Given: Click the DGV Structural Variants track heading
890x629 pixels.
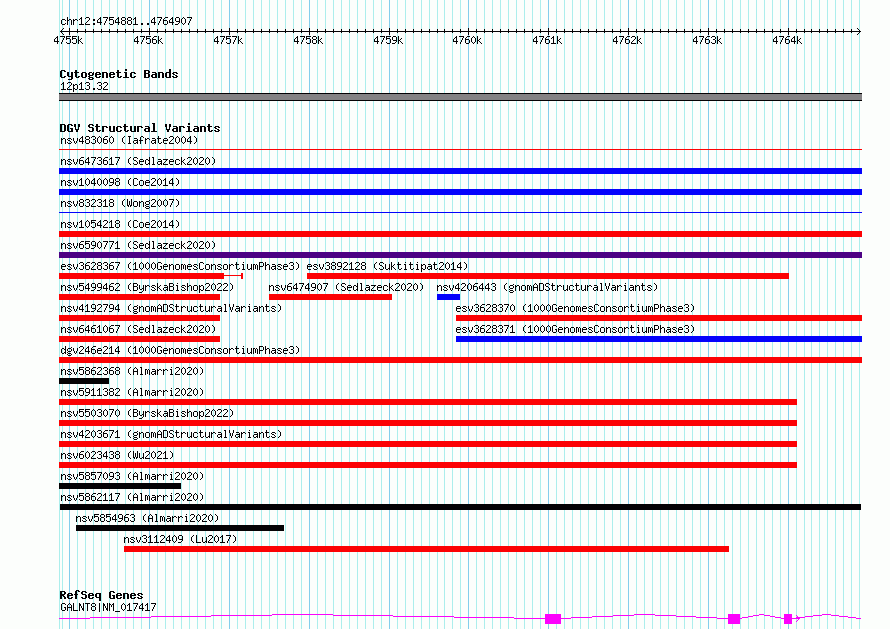Looking at the screenshot, I should click(x=140, y=128).
